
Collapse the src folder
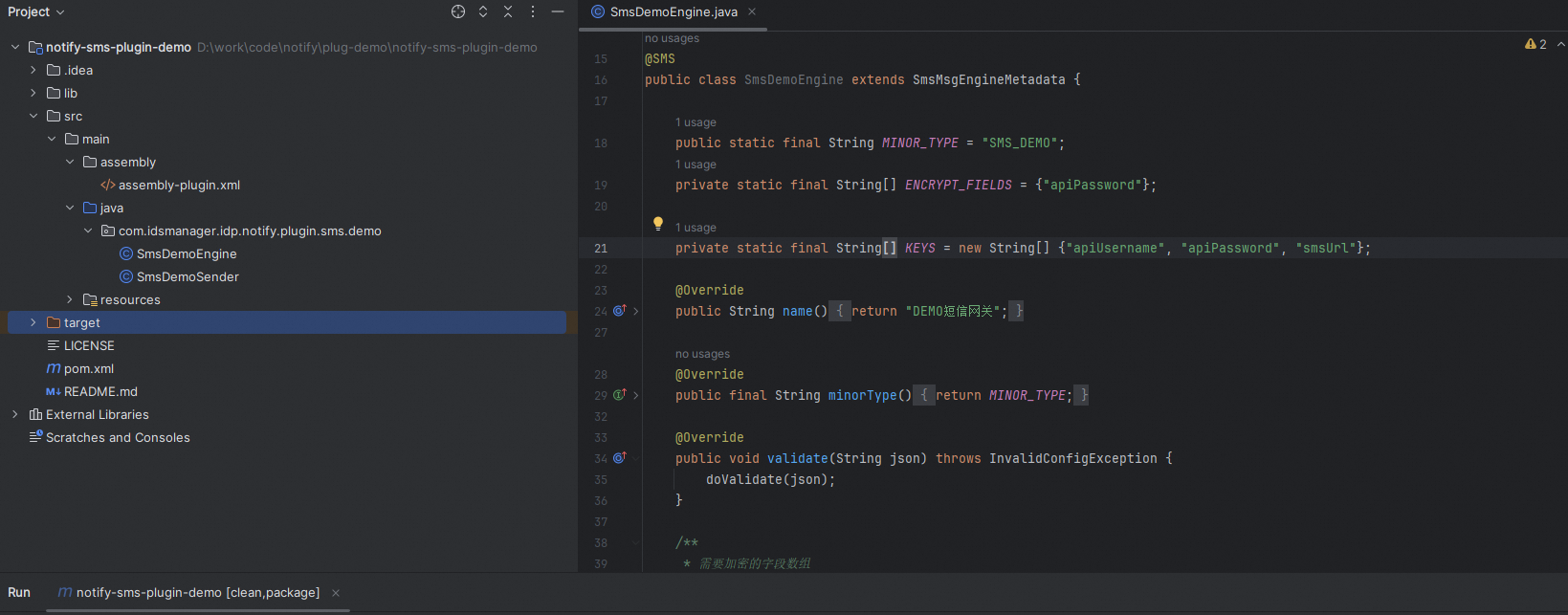pyautogui.click(x=33, y=116)
